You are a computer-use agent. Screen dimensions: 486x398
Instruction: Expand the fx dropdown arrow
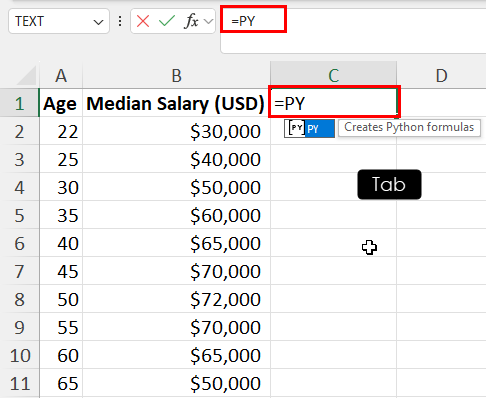(x=209, y=22)
